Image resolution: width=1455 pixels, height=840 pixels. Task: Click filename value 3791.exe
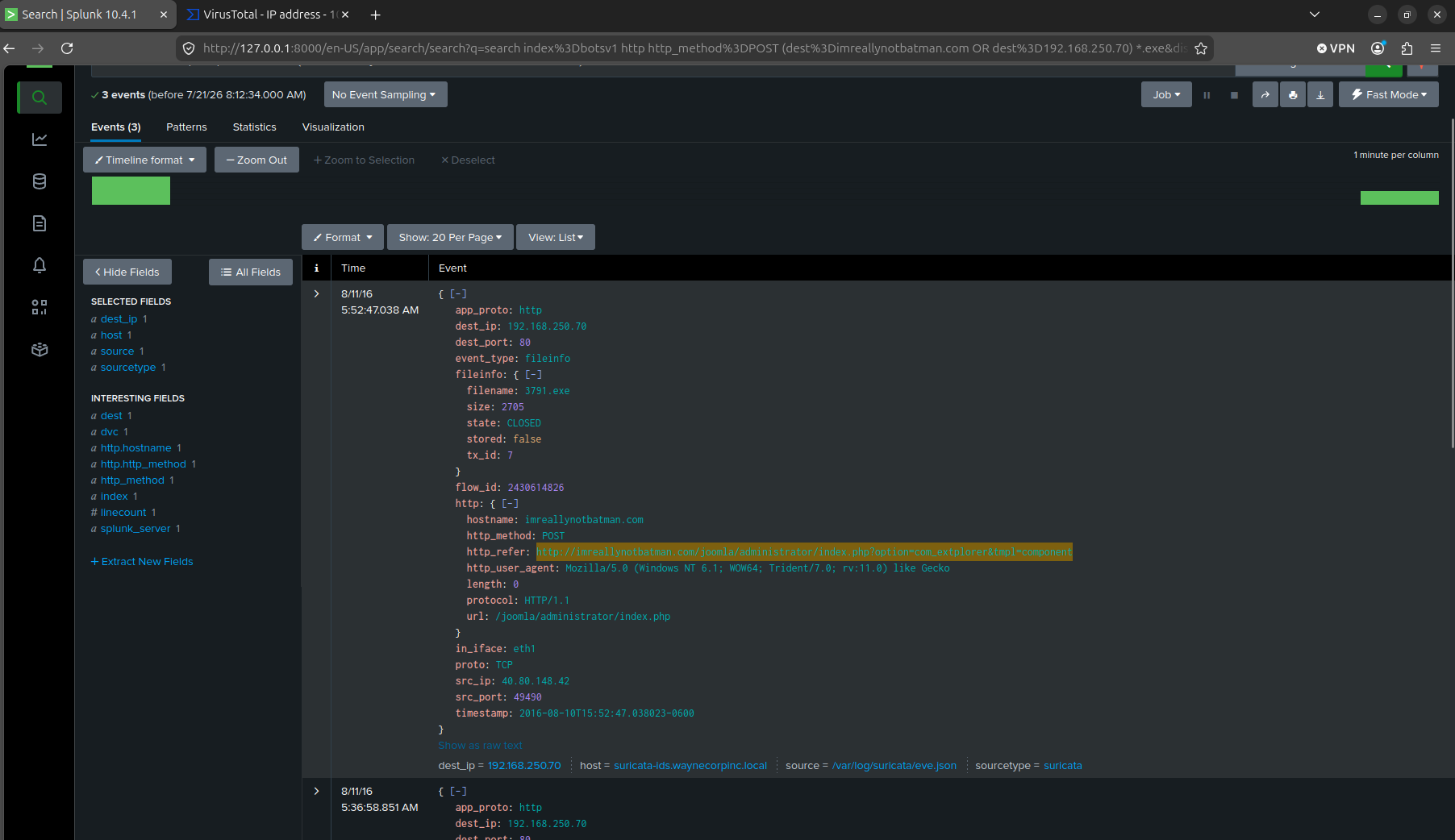click(547, 391)
